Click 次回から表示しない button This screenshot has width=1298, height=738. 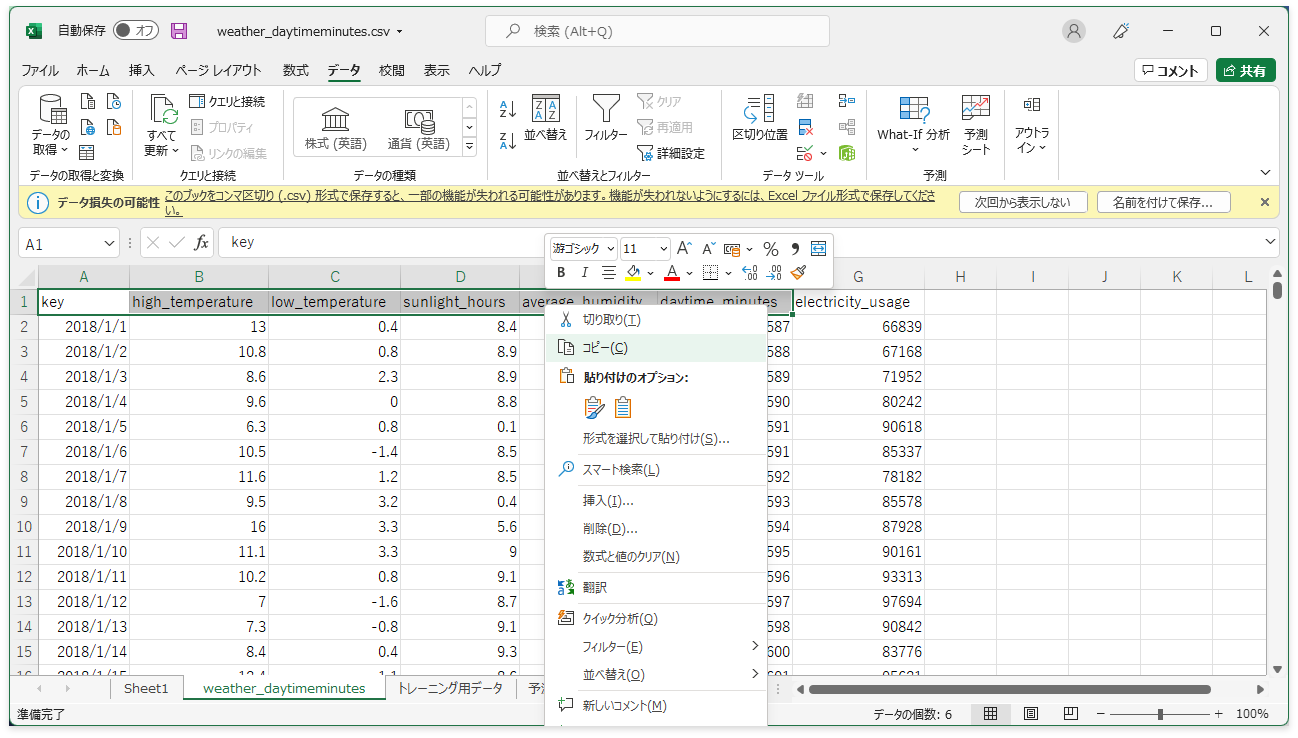point(1022,202)
